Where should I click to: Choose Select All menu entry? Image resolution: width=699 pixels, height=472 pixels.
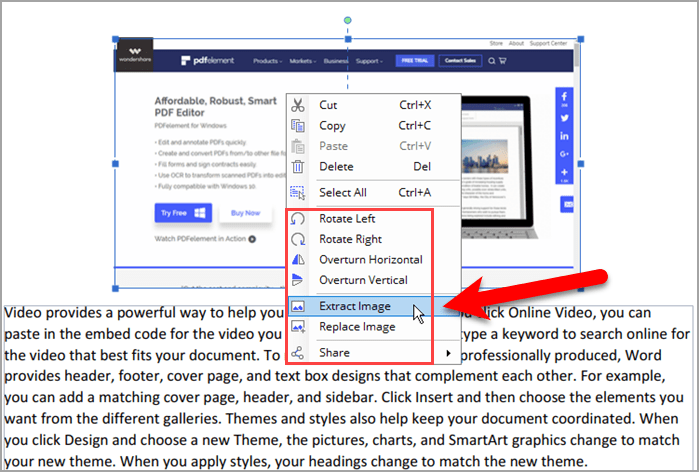coord(374,193)
